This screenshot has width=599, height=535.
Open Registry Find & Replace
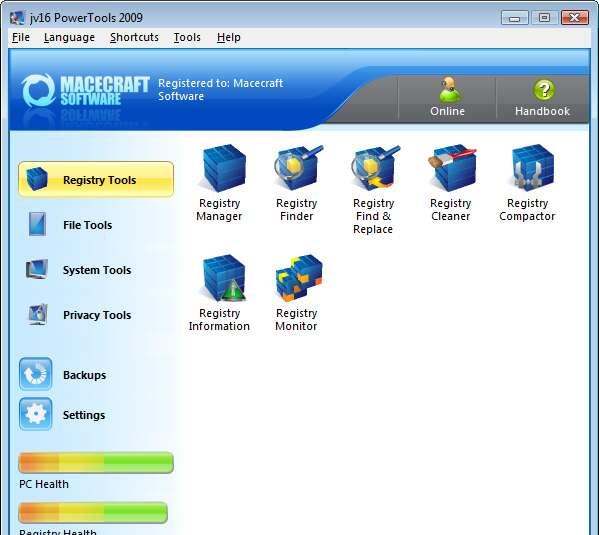(x=374, y=189)
